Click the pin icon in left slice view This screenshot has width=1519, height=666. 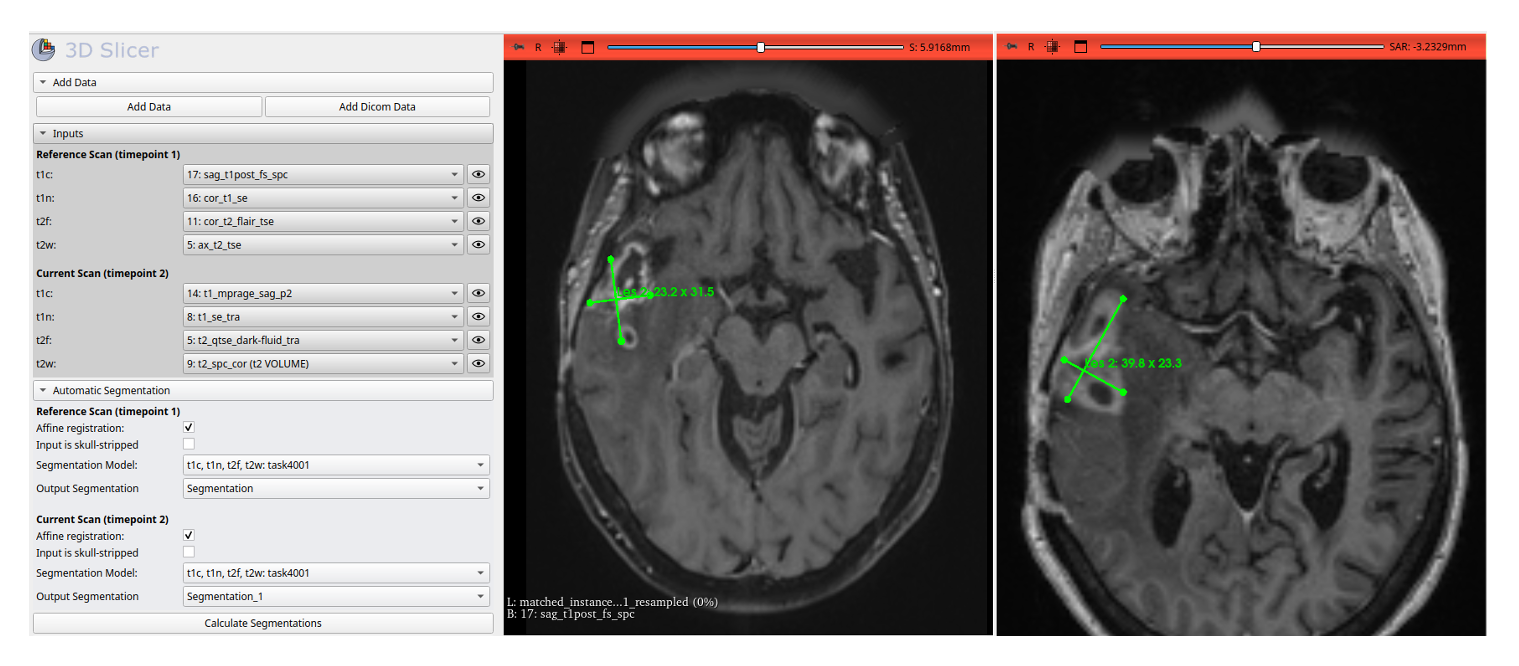(x=518, y=47)
